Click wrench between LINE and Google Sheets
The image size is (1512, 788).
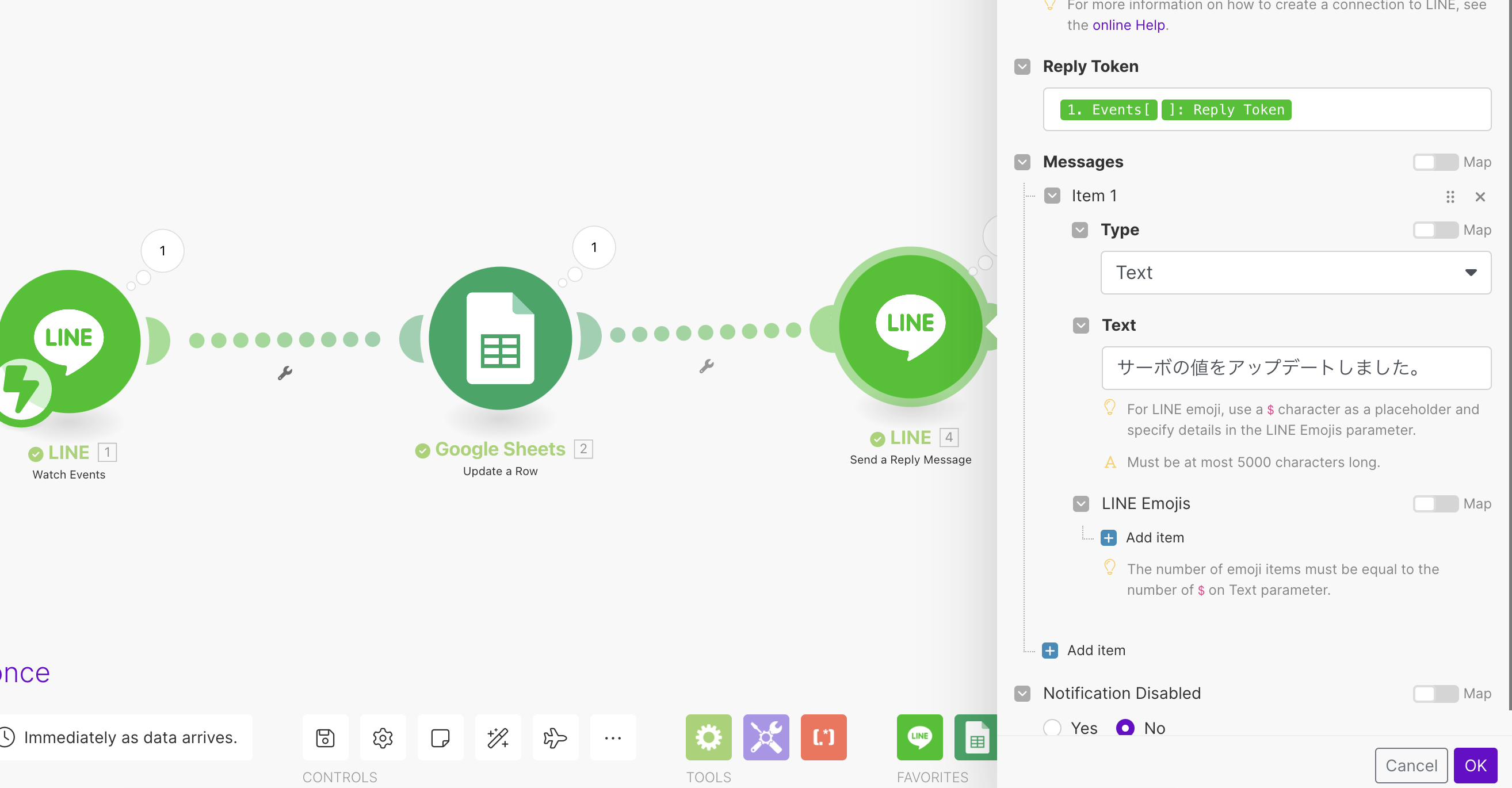pyautogui.click(x=285, y=373)
